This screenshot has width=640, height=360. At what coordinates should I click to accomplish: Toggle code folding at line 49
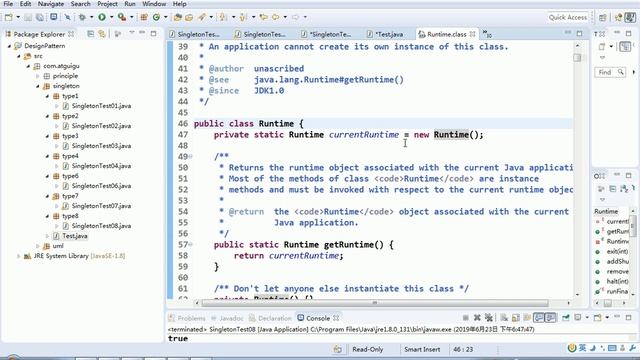click(x=191, y=156)
